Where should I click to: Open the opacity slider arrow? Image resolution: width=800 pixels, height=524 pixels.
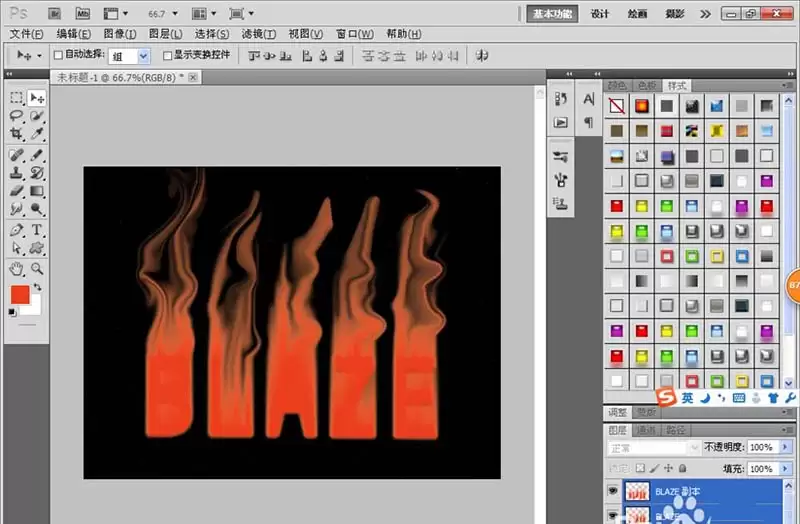click(x=785, y=447)
